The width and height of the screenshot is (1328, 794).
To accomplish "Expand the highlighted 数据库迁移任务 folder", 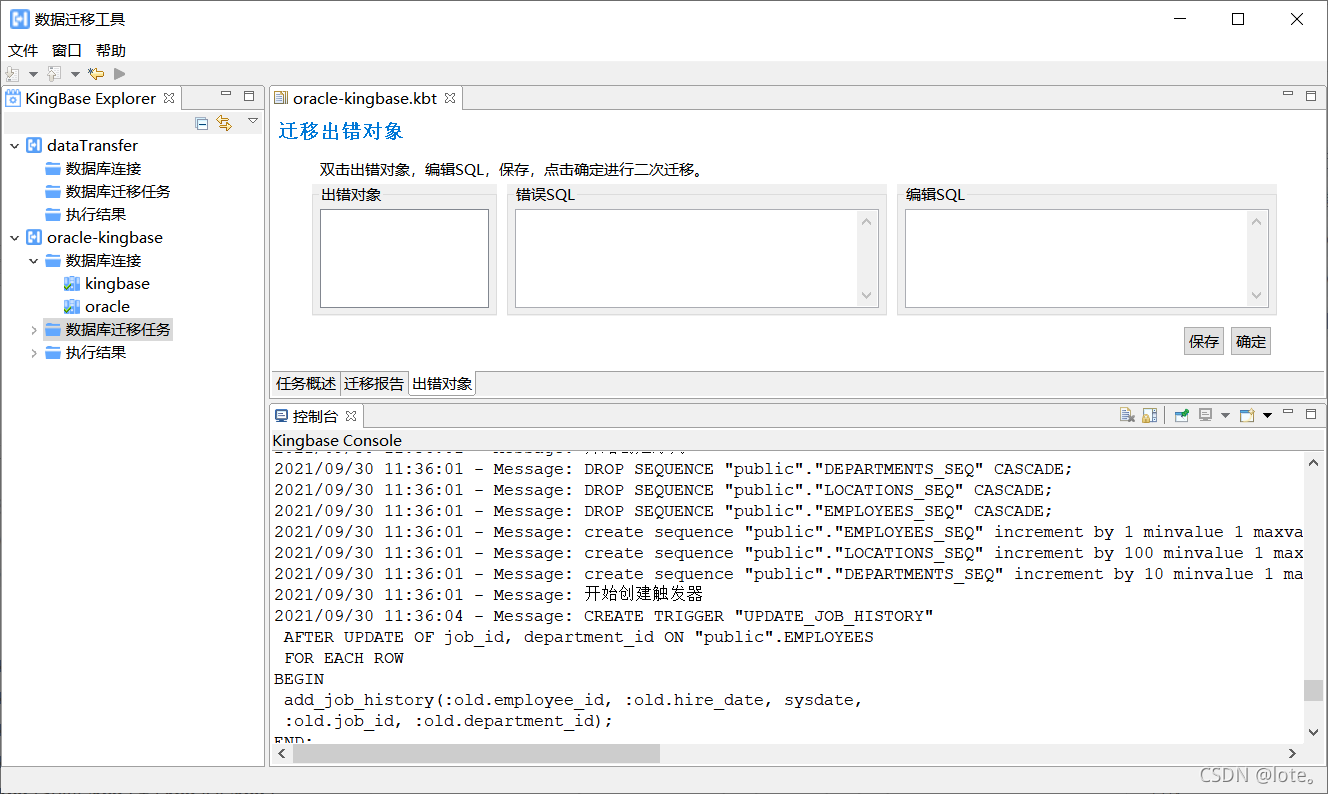I will [33, 330].
